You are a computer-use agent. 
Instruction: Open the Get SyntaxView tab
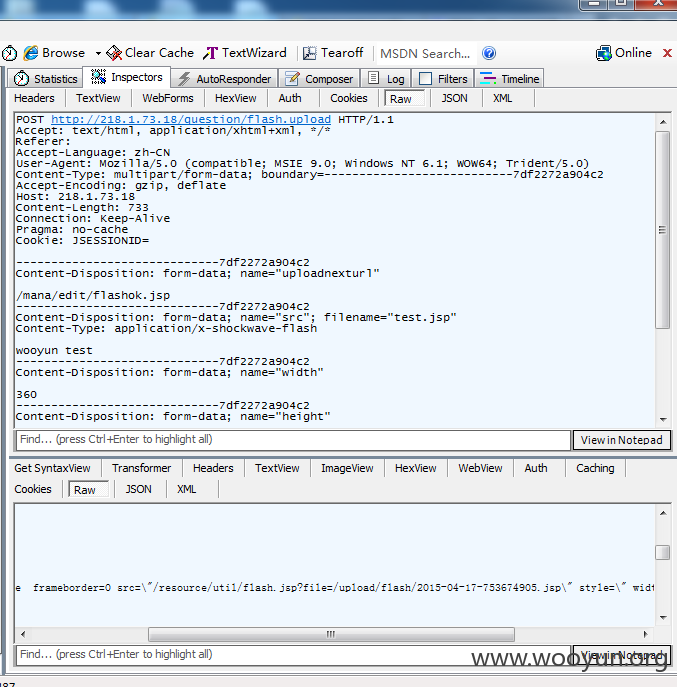tap(53, 468)
